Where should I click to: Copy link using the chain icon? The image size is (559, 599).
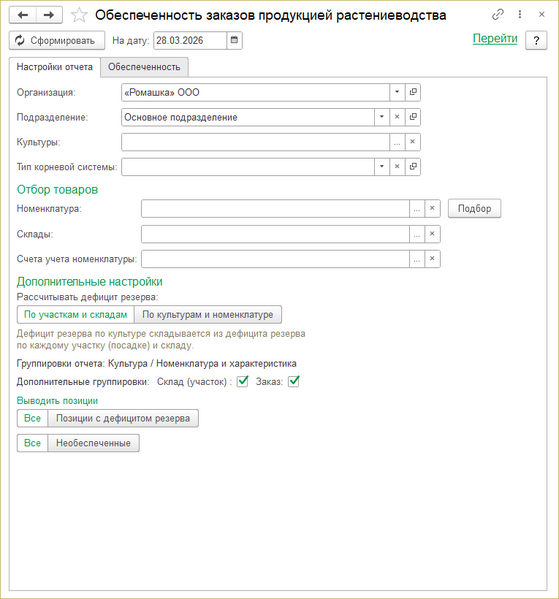(x=497, y=15)
